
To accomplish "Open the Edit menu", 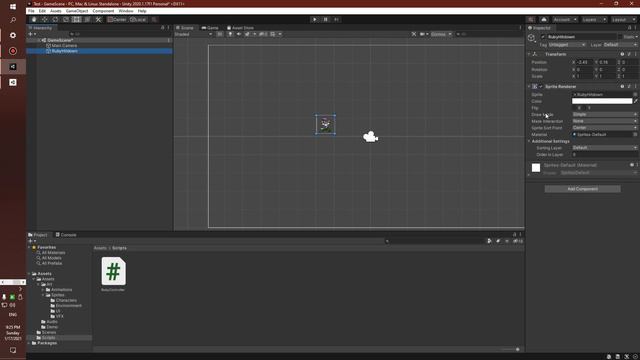I will (x=42, y=11).
